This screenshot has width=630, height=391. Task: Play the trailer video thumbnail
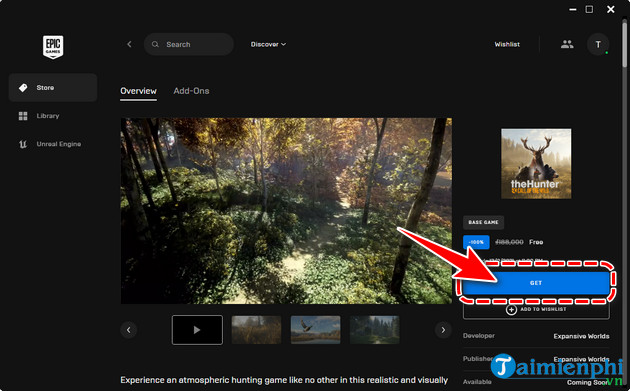pos(197,330)
